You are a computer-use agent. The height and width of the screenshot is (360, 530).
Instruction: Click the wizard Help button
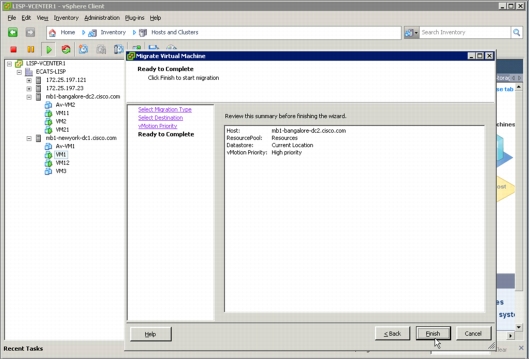pyautogui.click(x=150, y=334)
